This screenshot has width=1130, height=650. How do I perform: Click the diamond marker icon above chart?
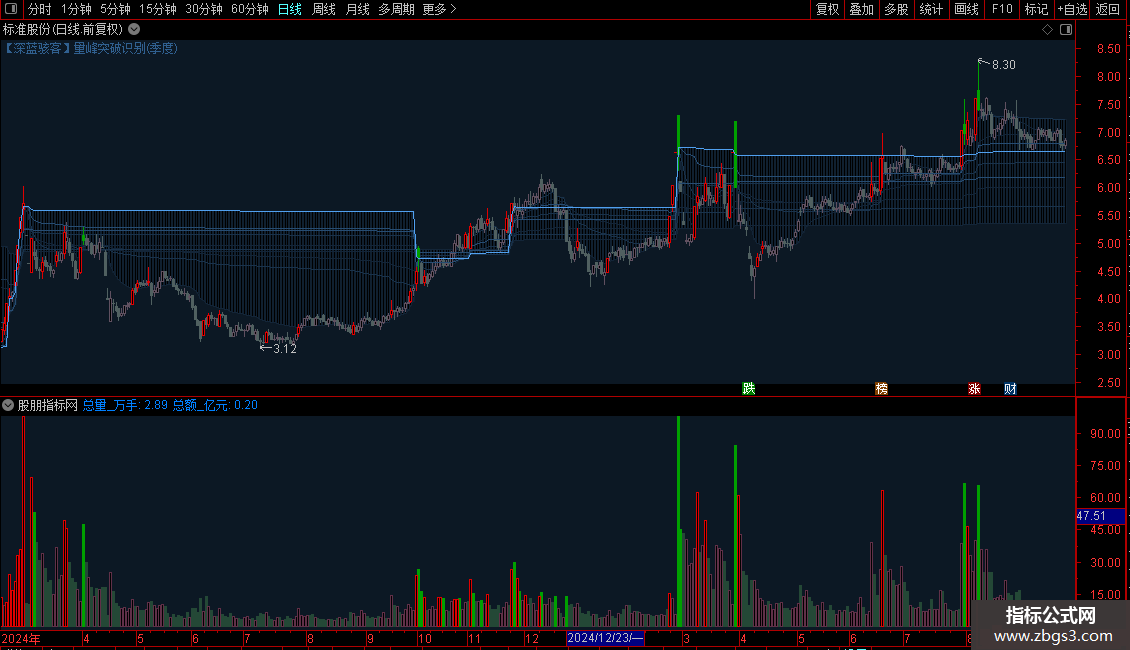point(1047,30)
